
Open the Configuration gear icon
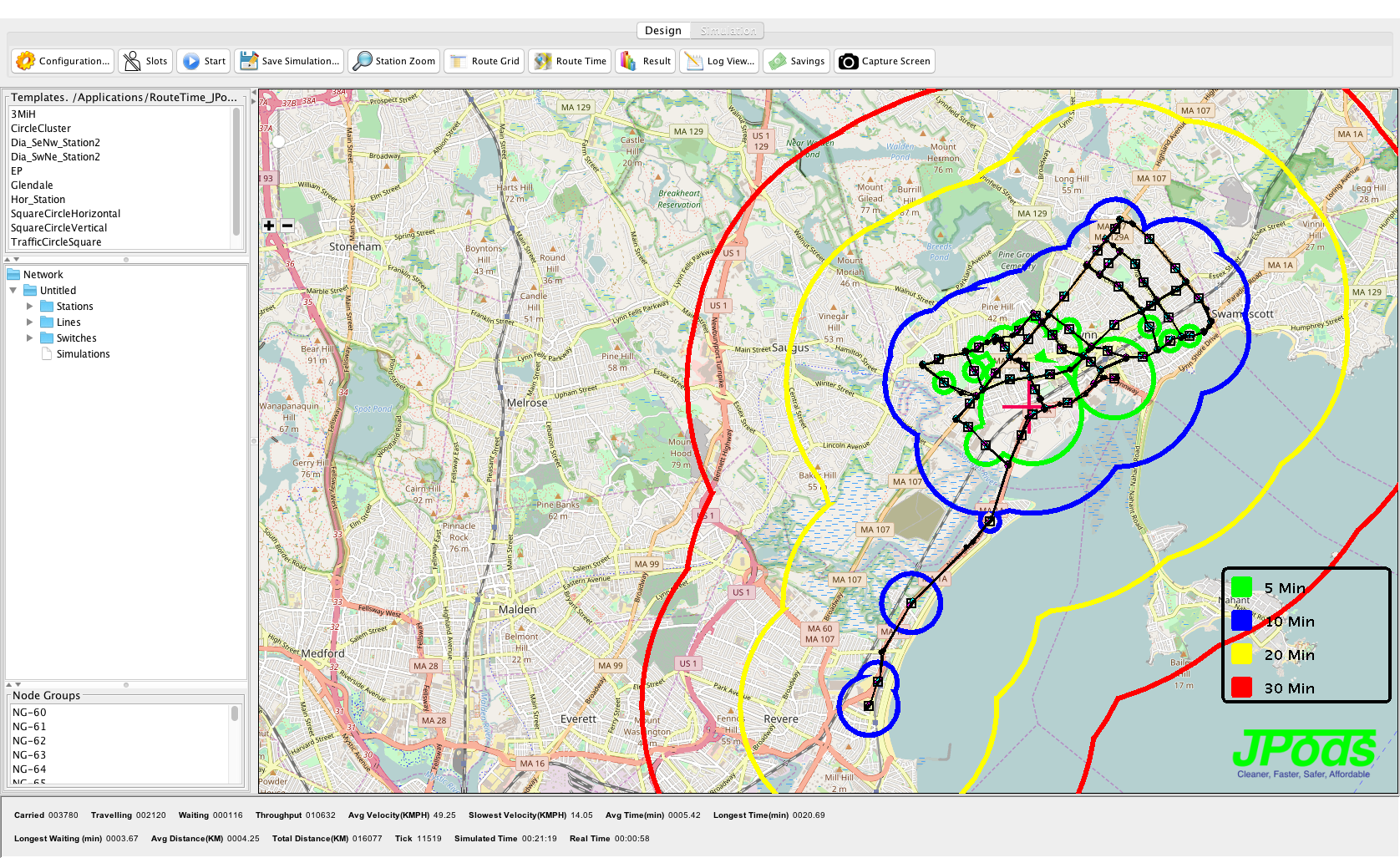pyautogui.click(x=26, y=61)
